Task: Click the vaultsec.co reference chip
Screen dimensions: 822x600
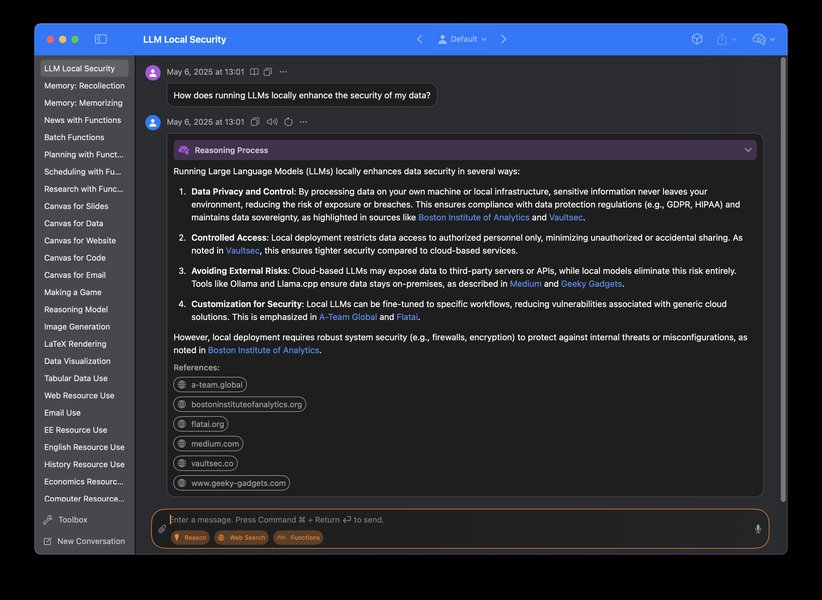Action: (206, 463)
